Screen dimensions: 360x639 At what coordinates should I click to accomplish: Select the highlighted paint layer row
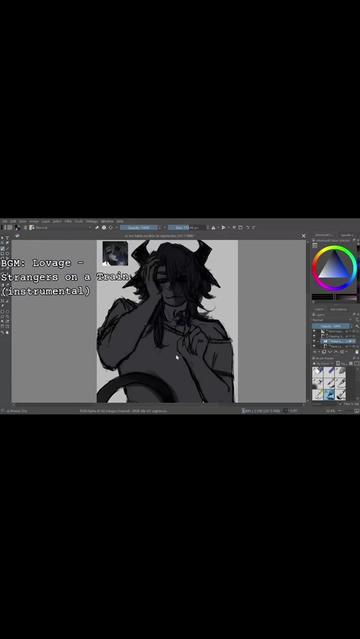pos(338,341)
